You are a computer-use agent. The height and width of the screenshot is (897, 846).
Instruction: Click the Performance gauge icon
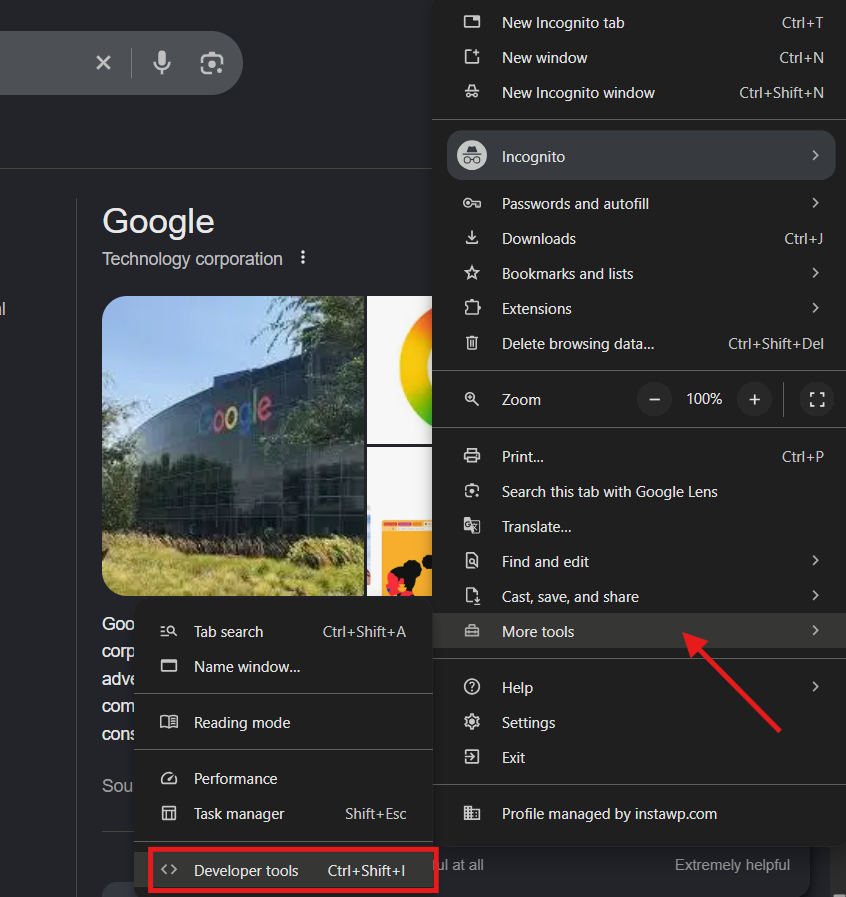[169, 778]
